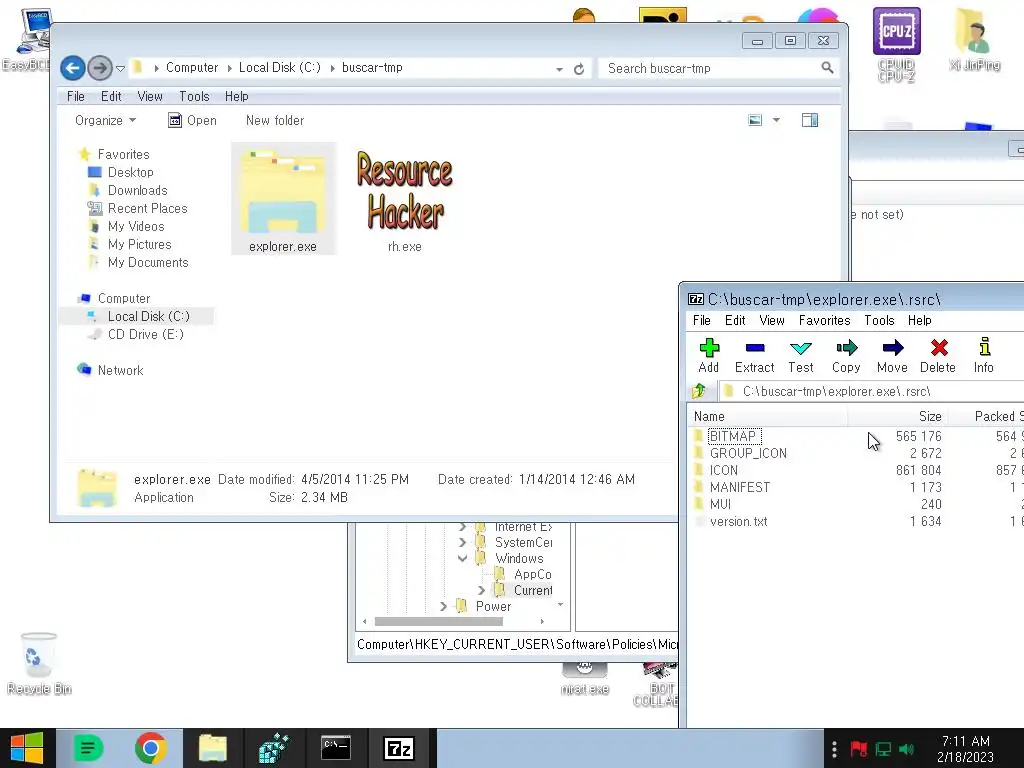Collapse the Windows registry key
Screen dimensions: 1024x768
pyautogui.click(x=462, y=558)
